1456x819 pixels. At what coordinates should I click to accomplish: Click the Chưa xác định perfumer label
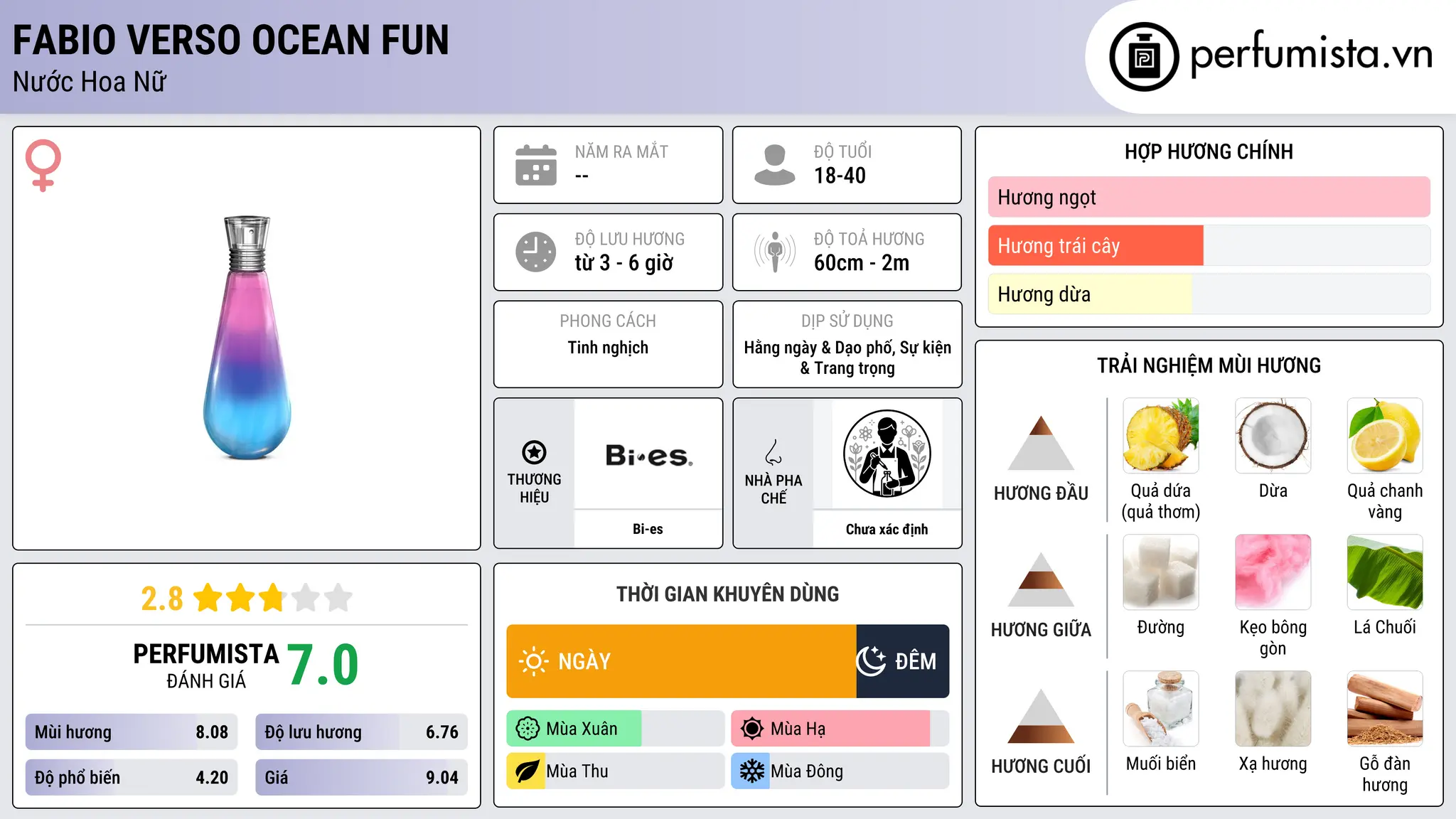pyautogui.click(x=887, y=529)
